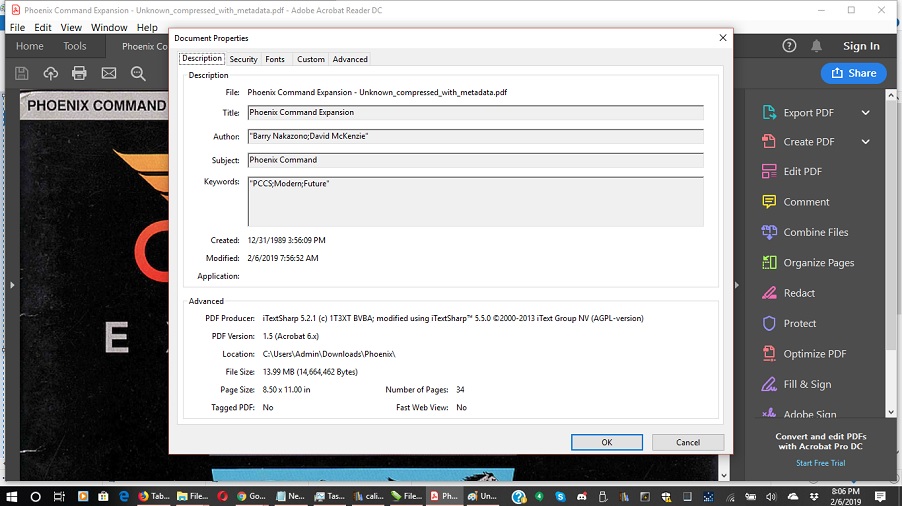Click the document scroll down arrow
This screenshot has height=506, width=902.
[x=724, y=476]
